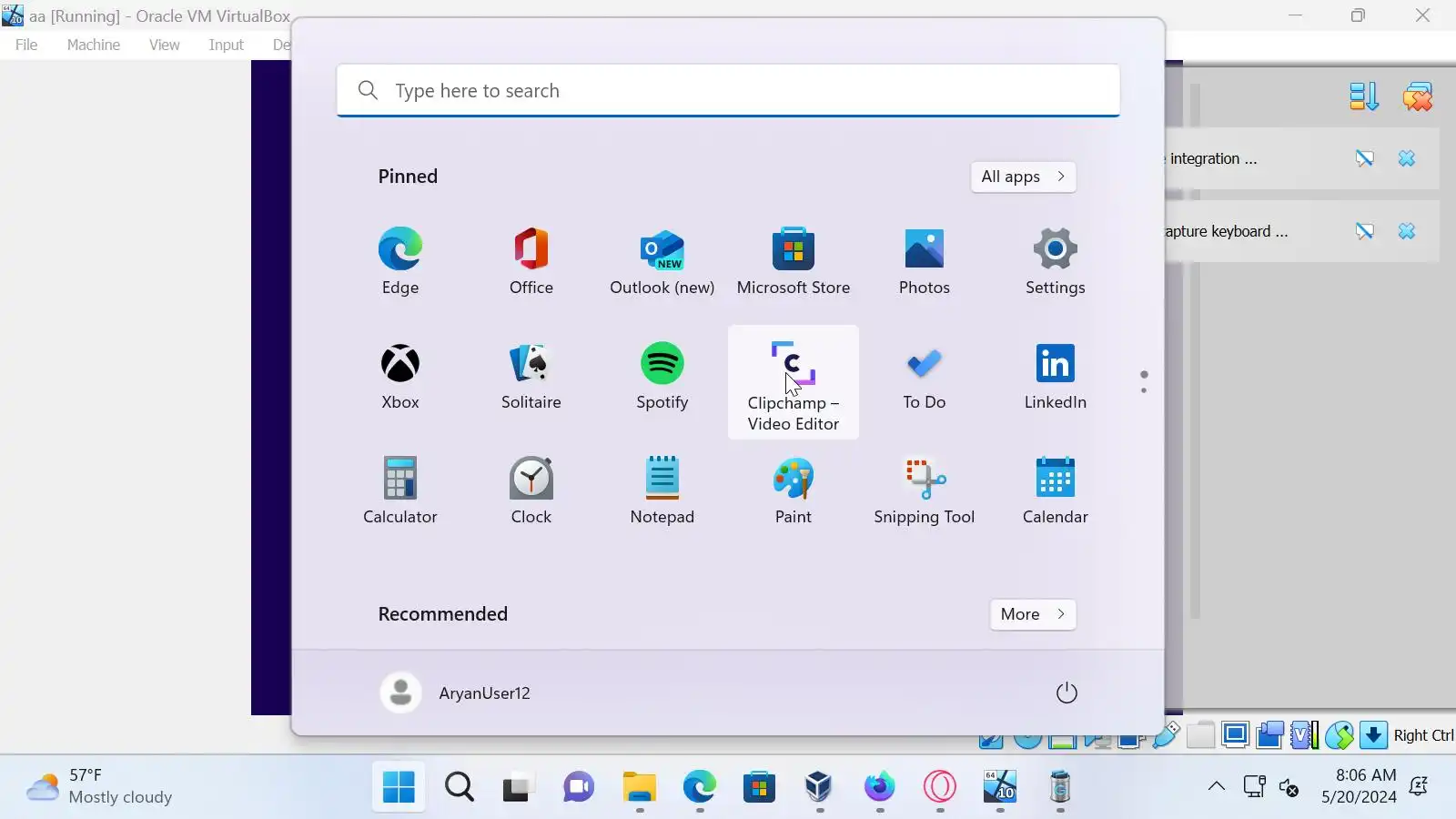
Task: Open the Calendar pinned app
Action: 1056,491
